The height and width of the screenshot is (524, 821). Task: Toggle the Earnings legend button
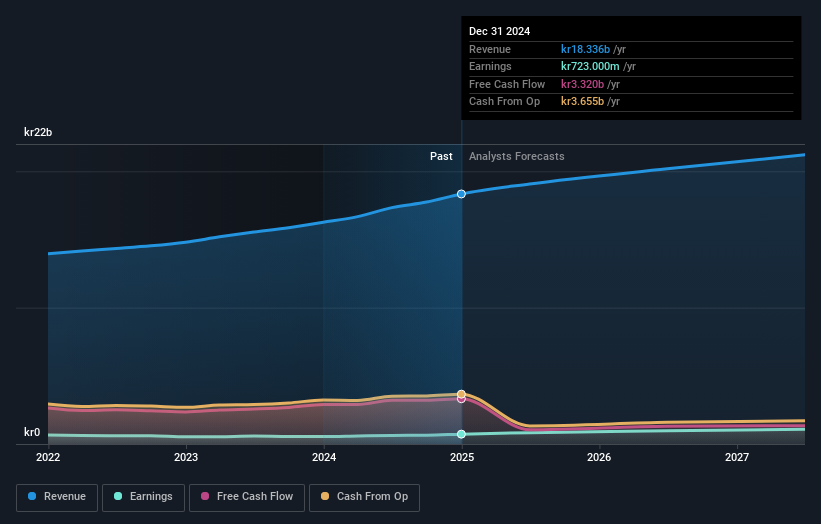pyautogui.click(x=143, y=497)
